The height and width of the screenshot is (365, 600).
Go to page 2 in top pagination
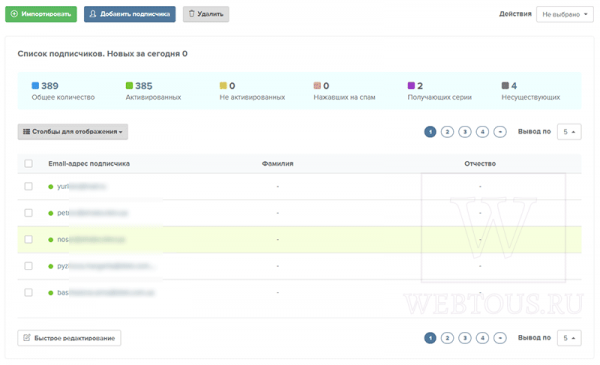point(447,132)
